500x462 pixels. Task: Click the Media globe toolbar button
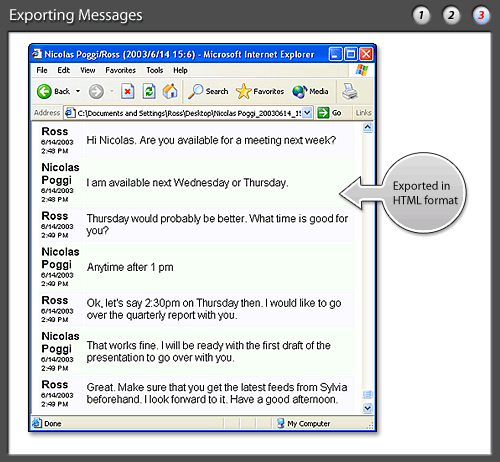pyautogui.click(x=310, y=91)
